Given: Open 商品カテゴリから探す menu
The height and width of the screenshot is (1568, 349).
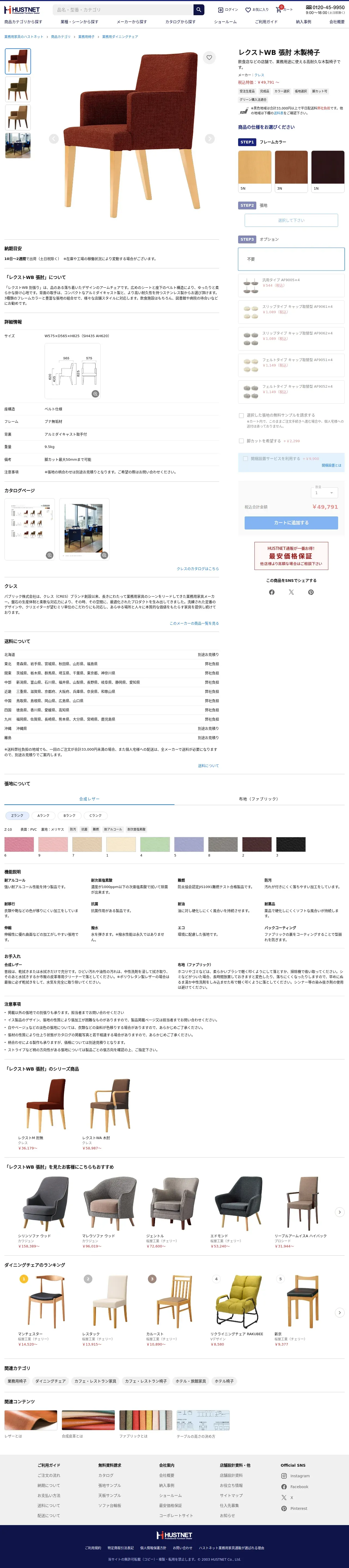Looking at the screenshot, I should [23, 22].
